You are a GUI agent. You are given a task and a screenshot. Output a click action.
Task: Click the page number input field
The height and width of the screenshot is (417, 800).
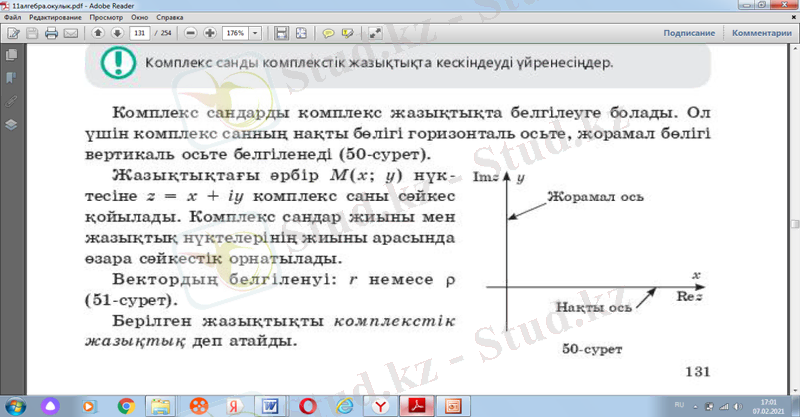140,33
